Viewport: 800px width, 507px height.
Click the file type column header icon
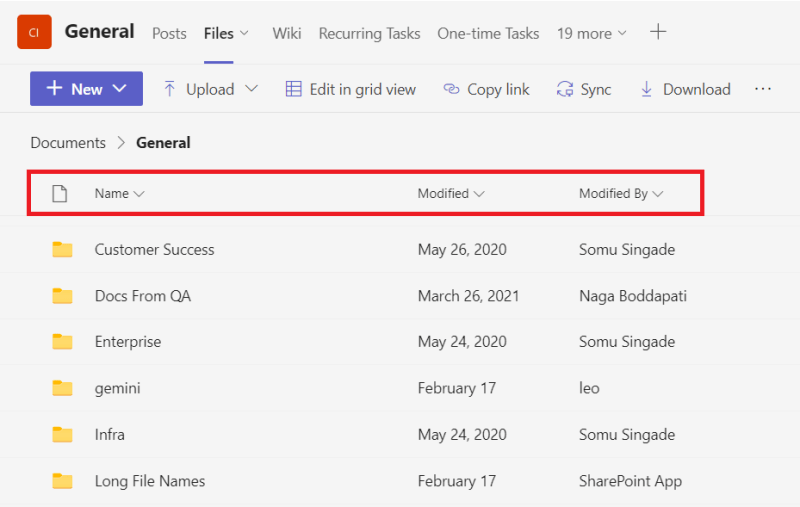[x=59, y=194]
